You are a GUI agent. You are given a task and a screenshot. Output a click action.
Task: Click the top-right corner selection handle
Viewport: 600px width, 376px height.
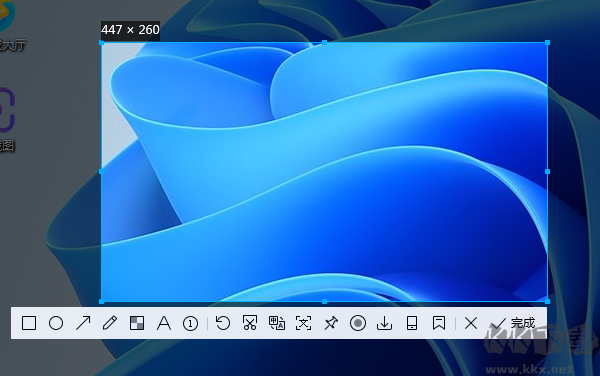(548, 42)
